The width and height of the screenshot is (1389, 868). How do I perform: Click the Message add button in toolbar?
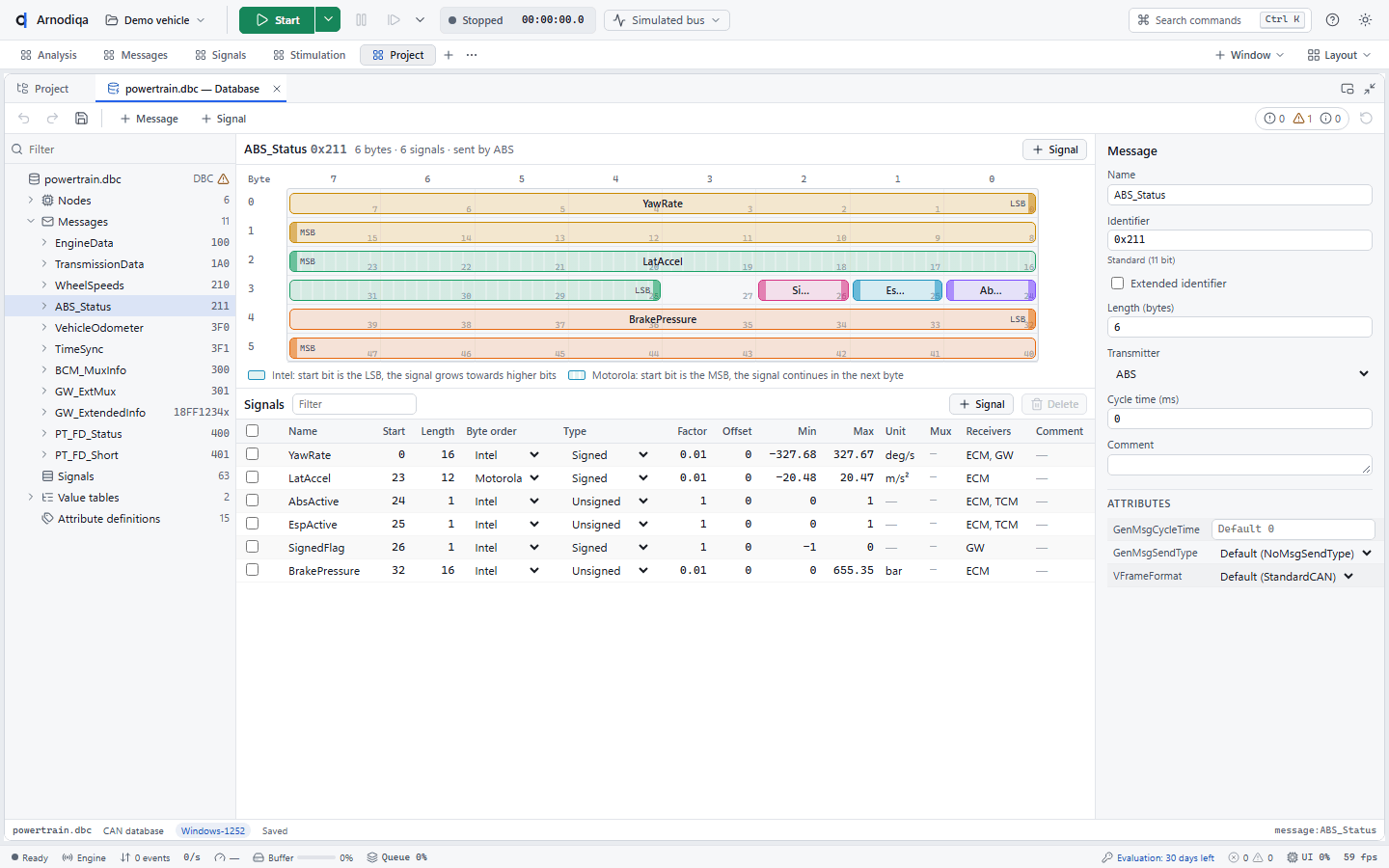point(150,119)
